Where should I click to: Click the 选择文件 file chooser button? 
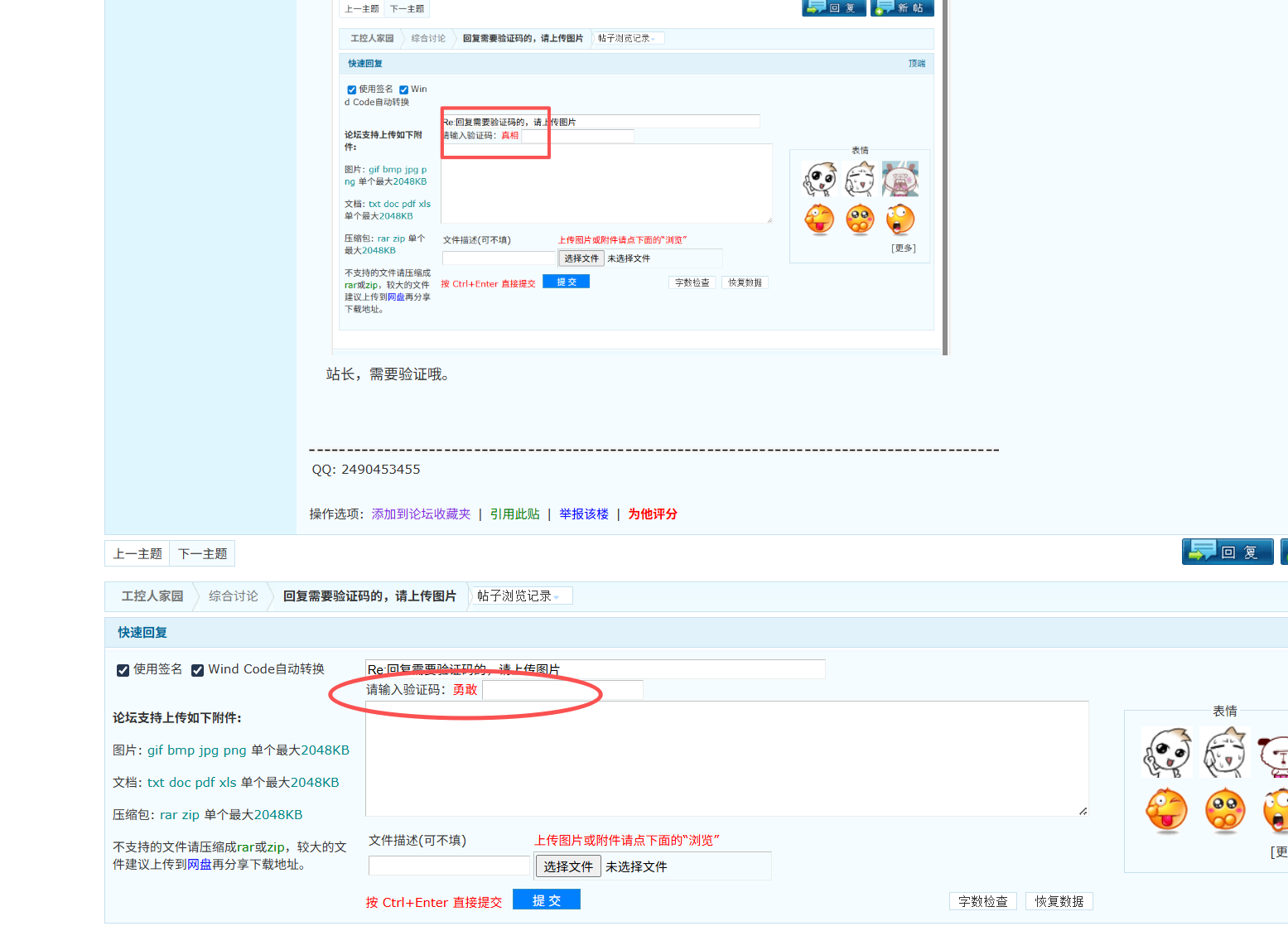pos(567,866)
